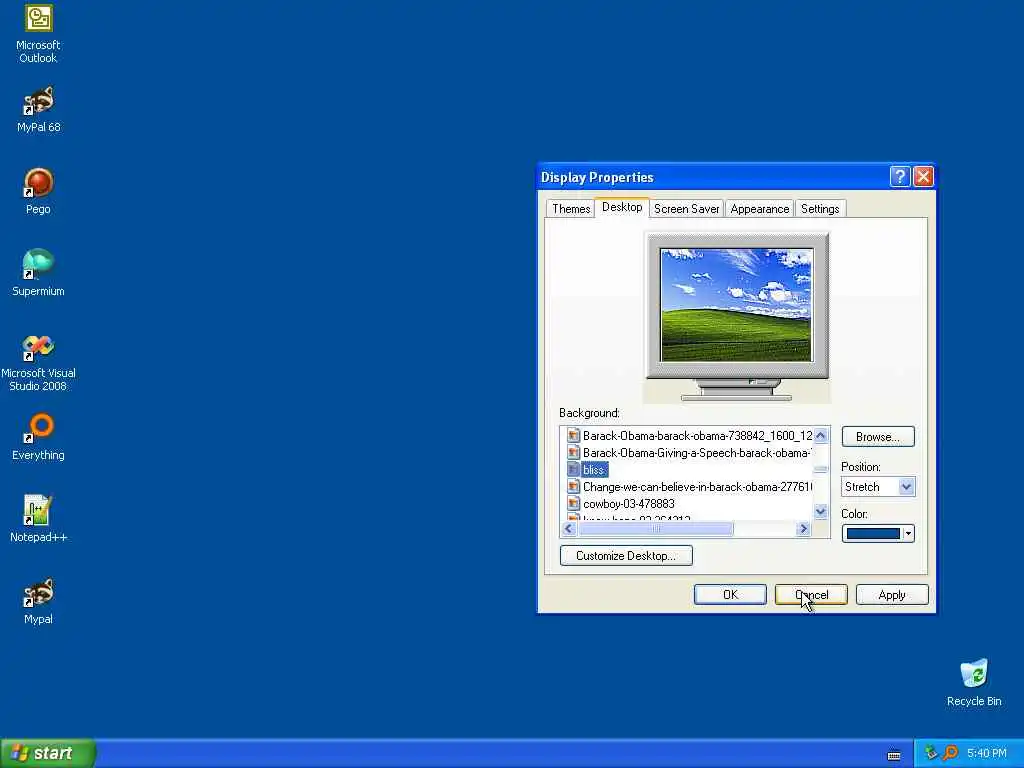
Task: Click the Notepad++ desktop shortcut
Action: [x=38, y=519]
